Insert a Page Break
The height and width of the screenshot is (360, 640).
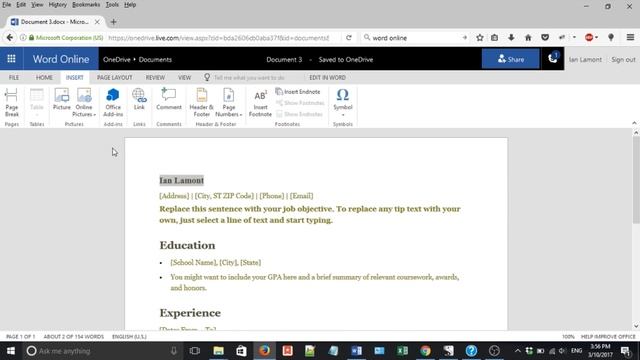click(x=11, y=102)
